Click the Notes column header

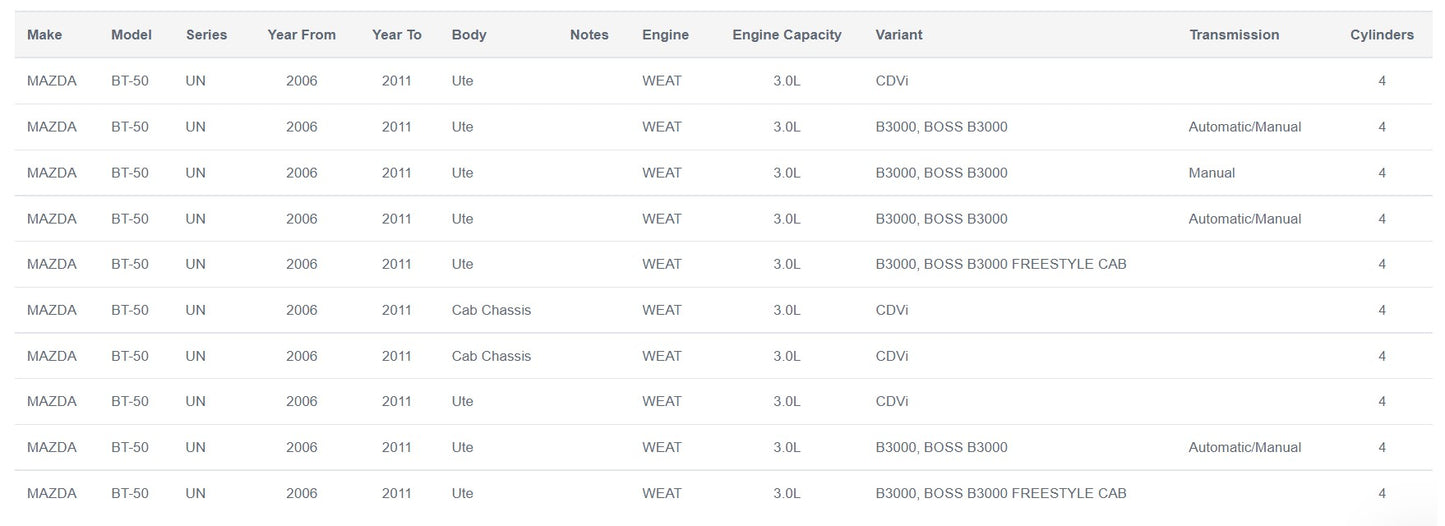pyautogui.click(x=589, y=35)
